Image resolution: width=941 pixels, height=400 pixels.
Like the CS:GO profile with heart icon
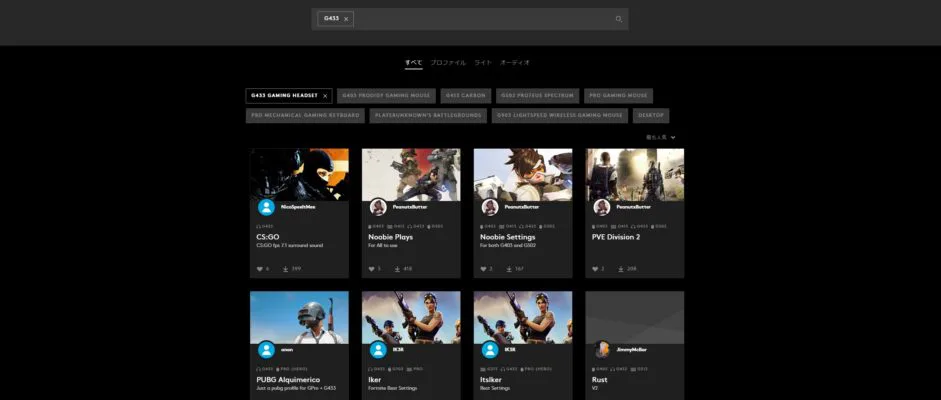(x=260, y=269)
